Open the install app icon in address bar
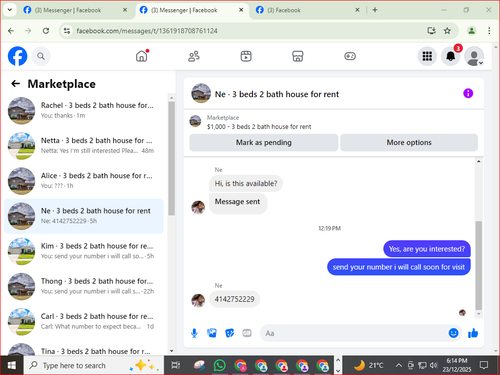The width and height of the screenshot is (500, 375). [431, 31]
